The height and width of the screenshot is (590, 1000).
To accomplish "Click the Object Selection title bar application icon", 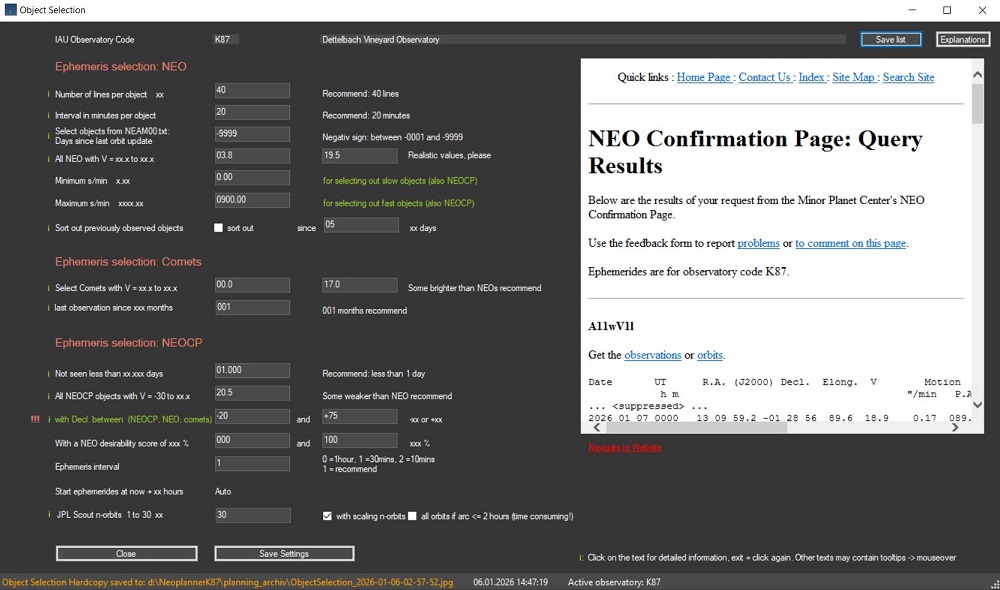I will (x=10, y=10).
